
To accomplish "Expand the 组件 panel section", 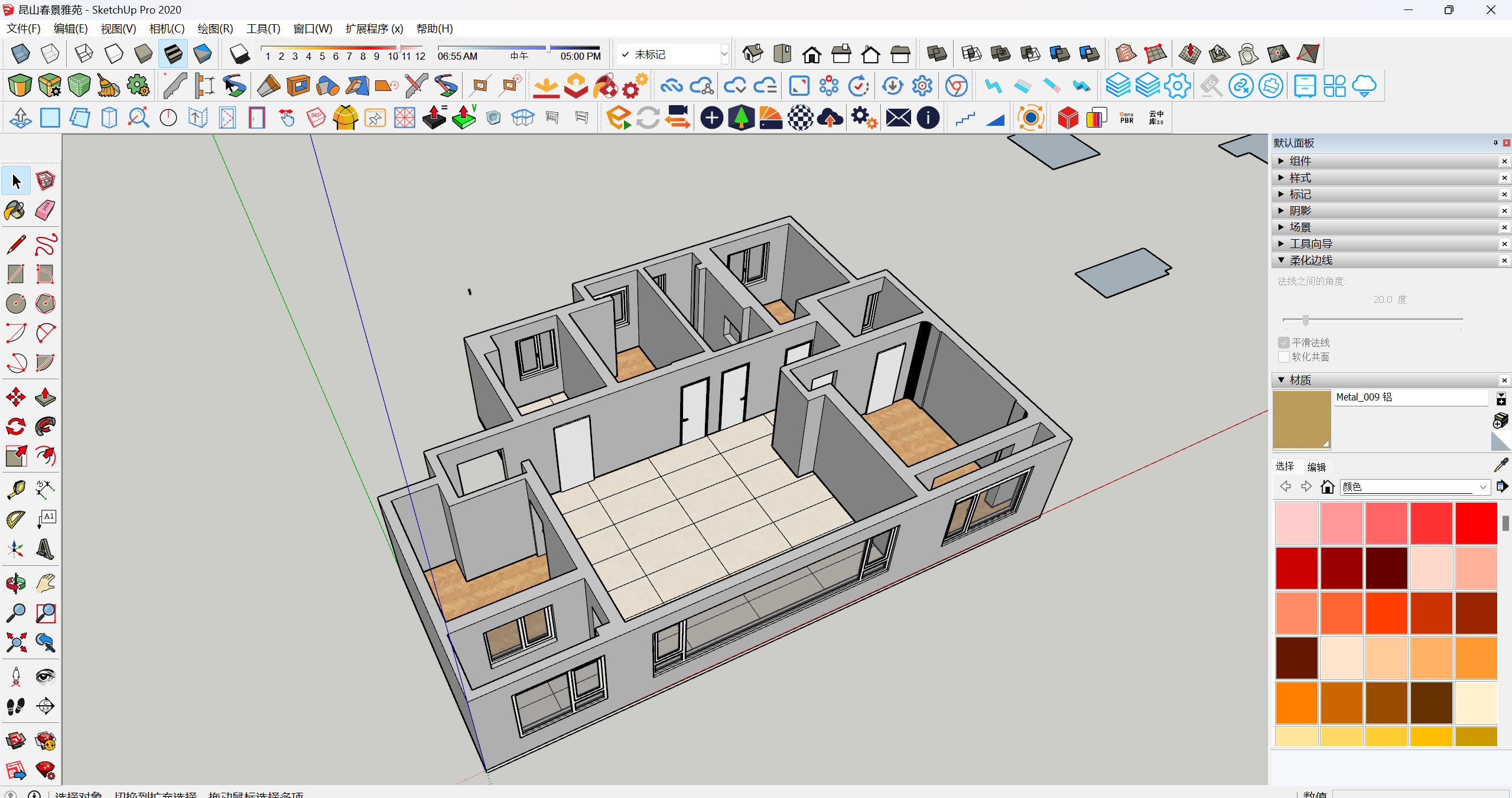I will [1299, 161].
